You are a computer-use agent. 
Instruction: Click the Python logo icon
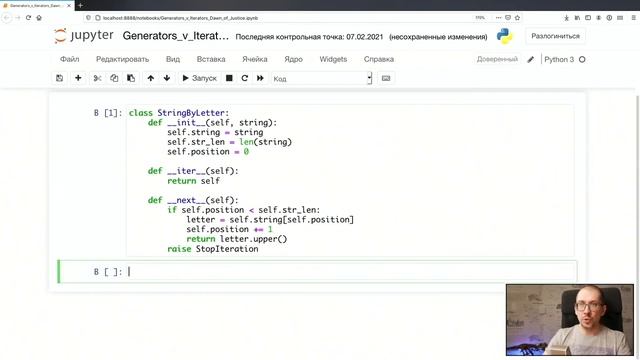(504, 36)
